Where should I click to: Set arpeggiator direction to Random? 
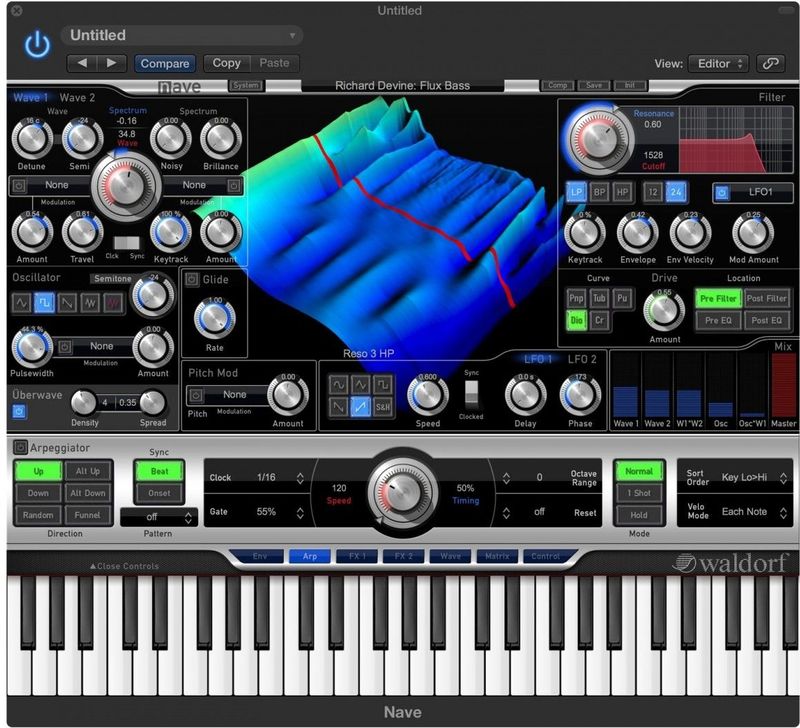coord(38,515)
